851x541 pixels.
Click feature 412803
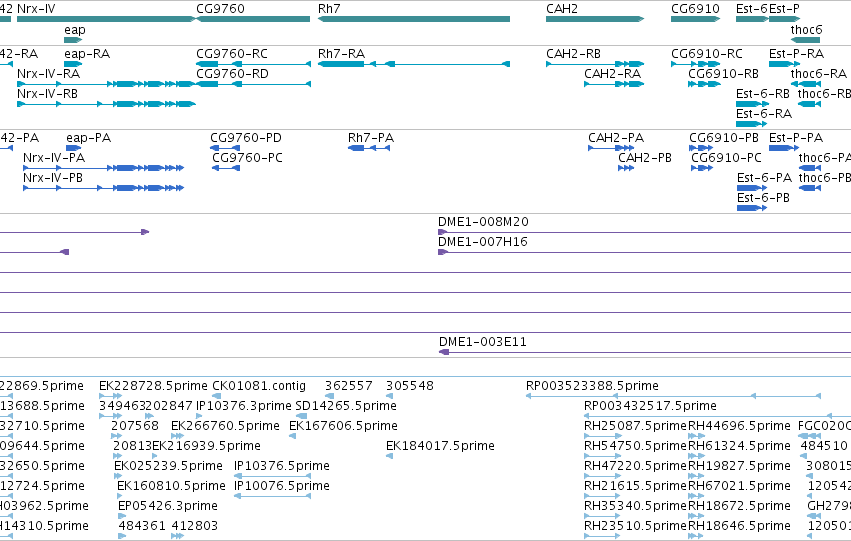177,537
